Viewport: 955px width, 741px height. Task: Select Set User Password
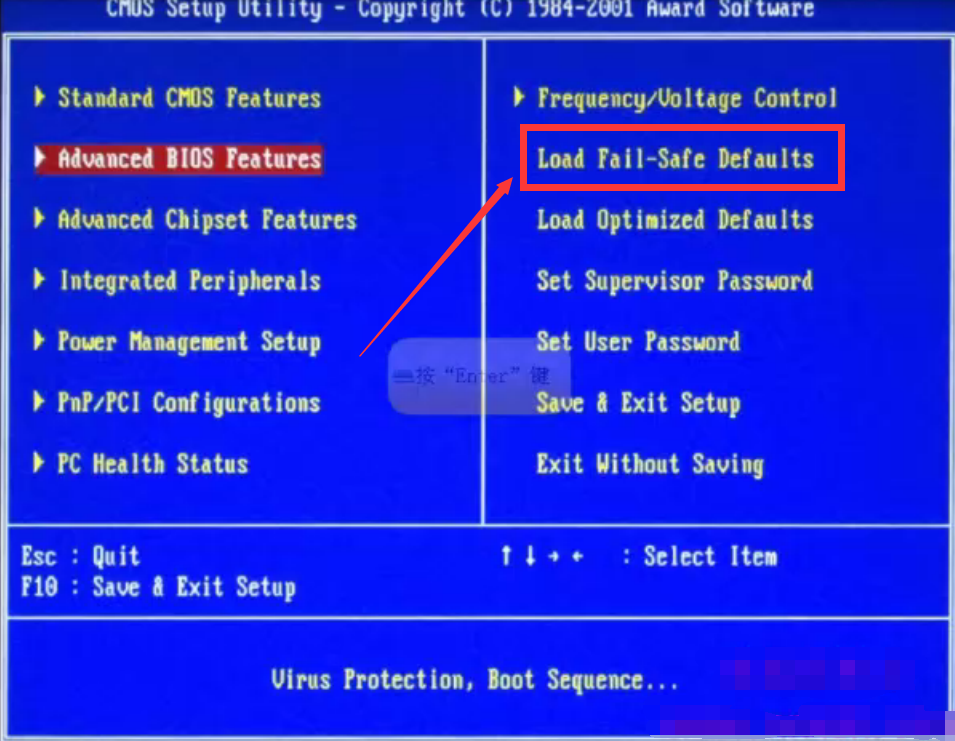point(638,342)
